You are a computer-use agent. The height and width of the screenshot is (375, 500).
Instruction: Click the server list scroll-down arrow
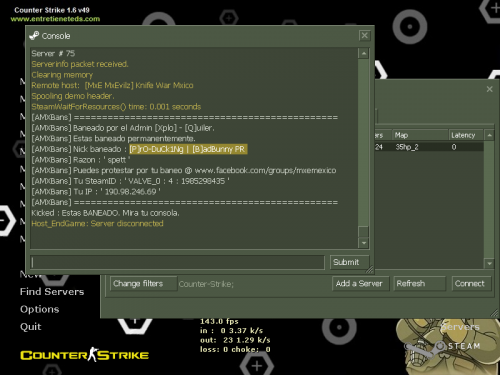[x=489, y=263]
